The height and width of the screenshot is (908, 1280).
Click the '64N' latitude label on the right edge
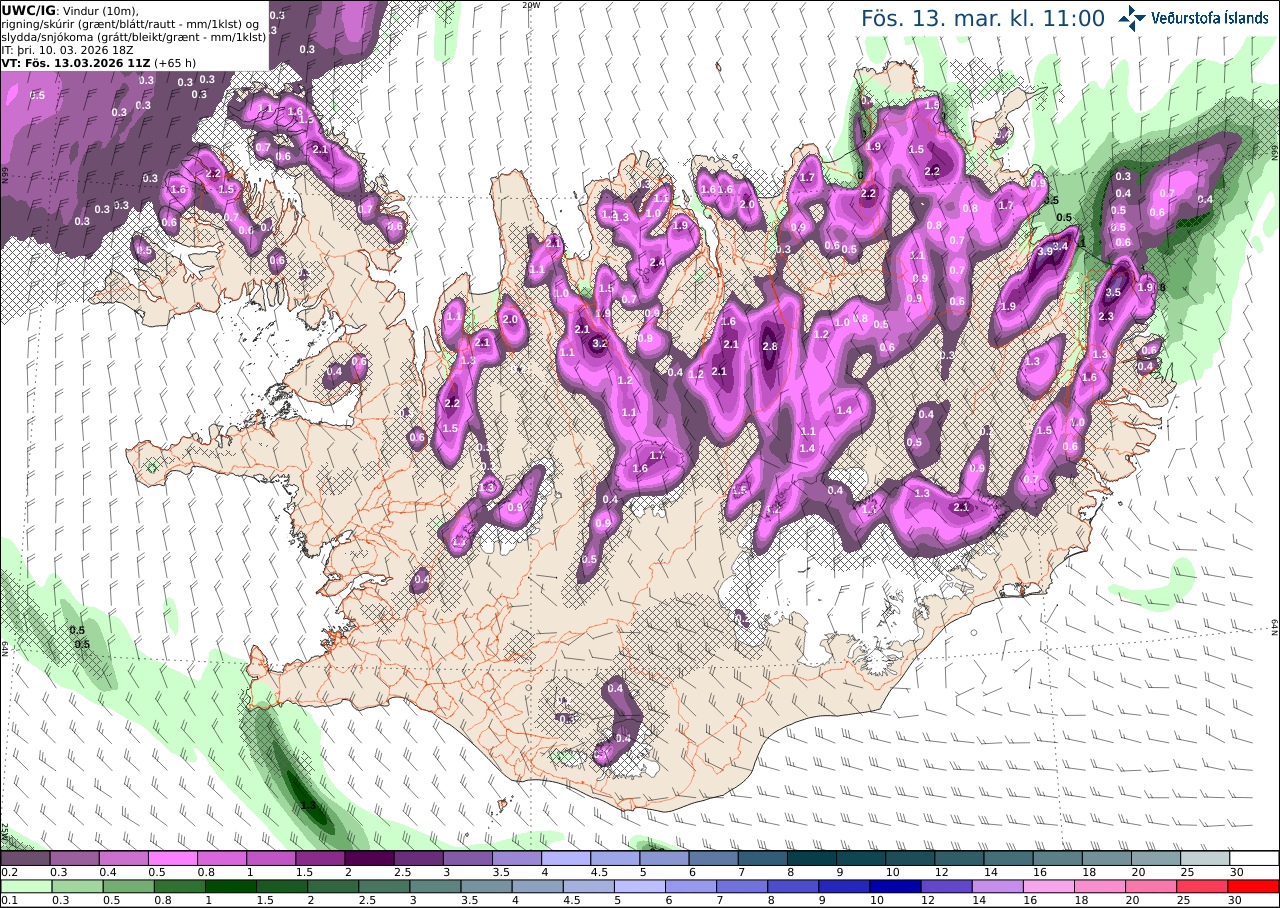(x=1274, y=627)
